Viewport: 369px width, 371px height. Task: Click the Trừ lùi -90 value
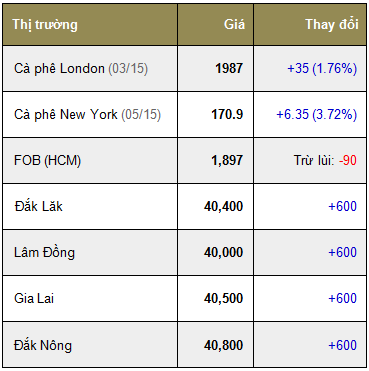tap(325, 160)
